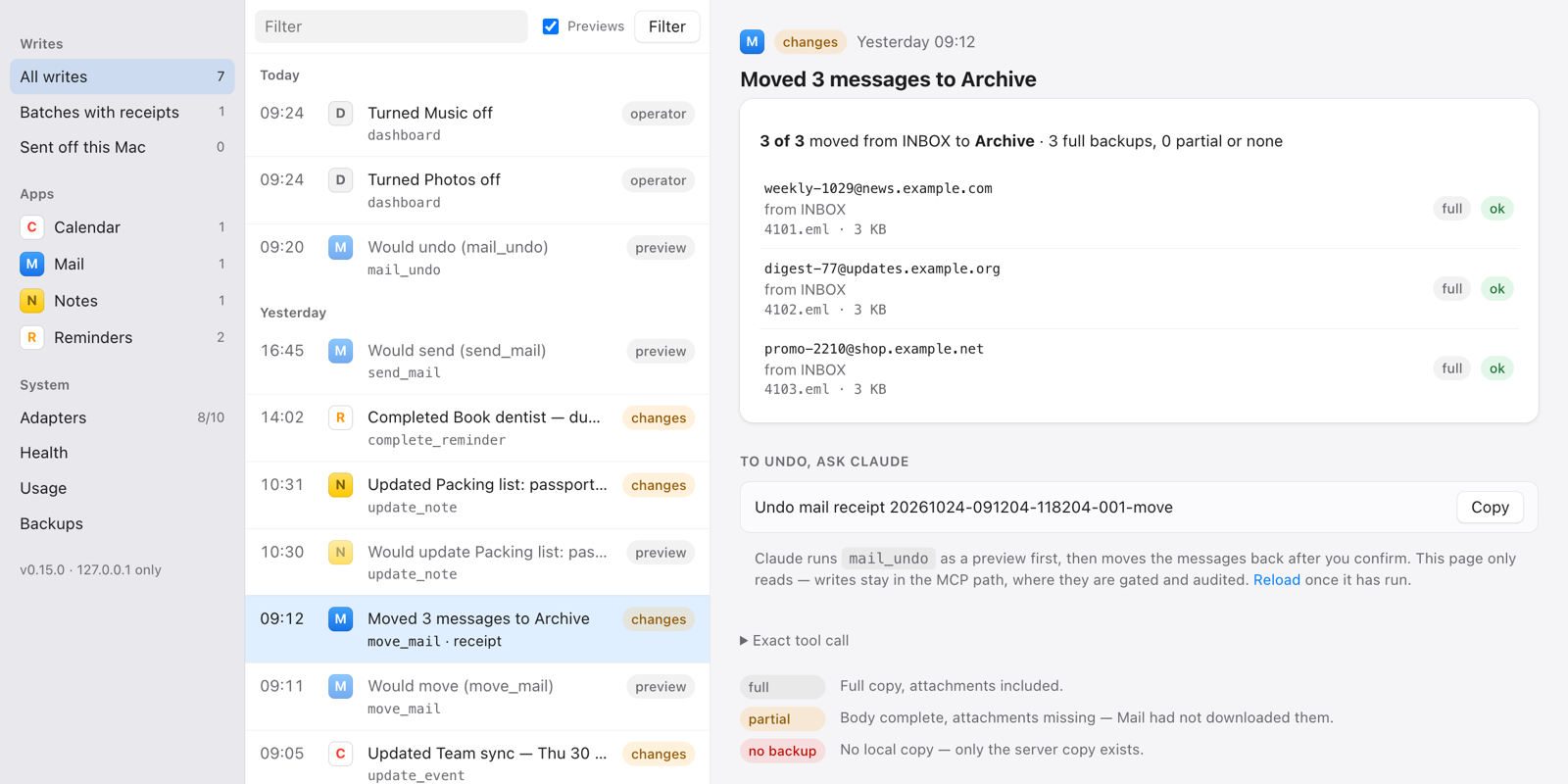
Task: Click the notes icon on Would update Packing list row
Action: [x=340, y=552]
